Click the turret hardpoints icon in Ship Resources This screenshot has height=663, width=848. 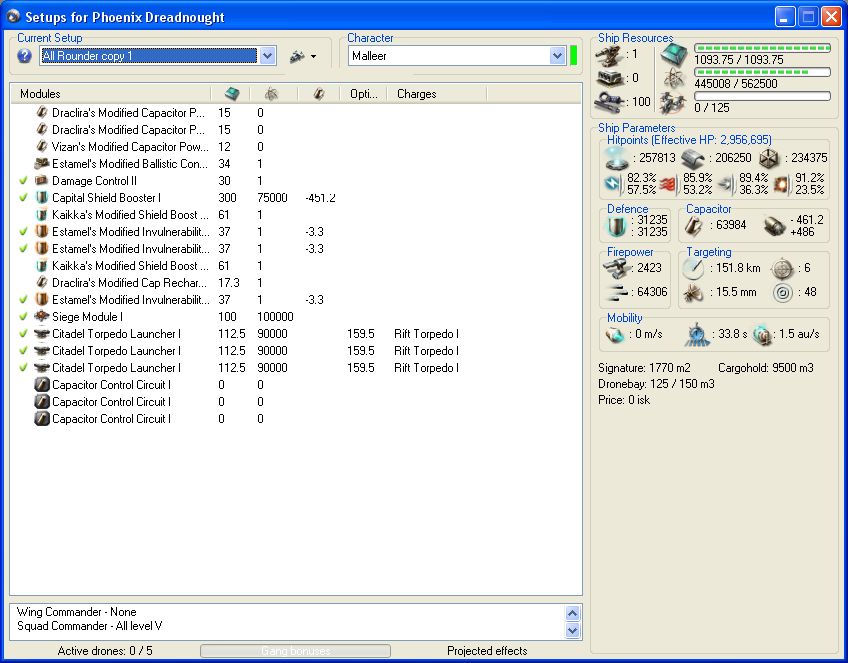click(x=609, y=55)
